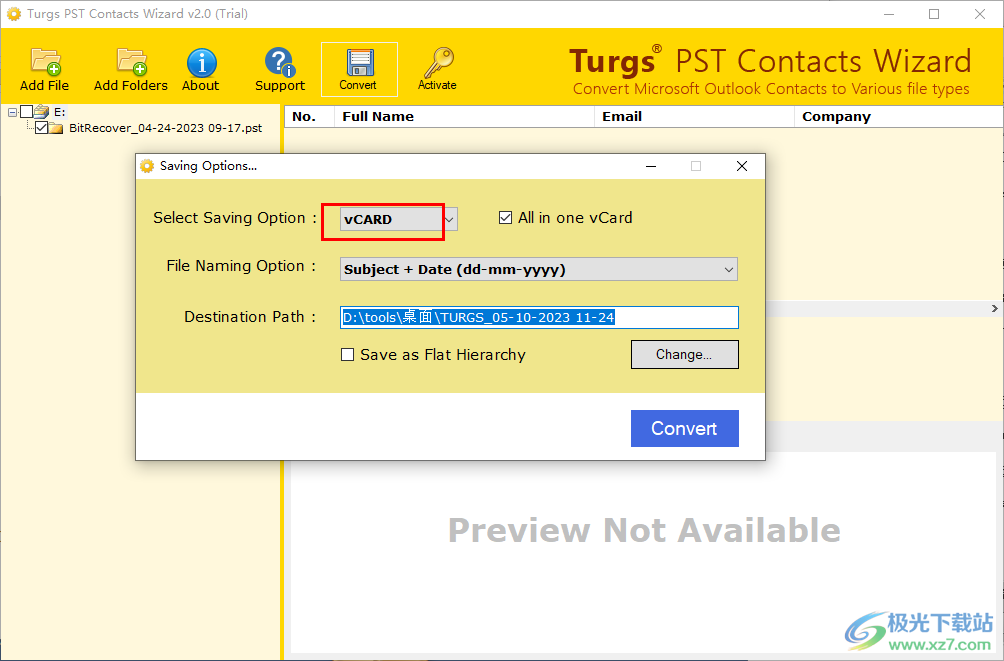
Task: Click the No. column header
Action: coord(309,117)
